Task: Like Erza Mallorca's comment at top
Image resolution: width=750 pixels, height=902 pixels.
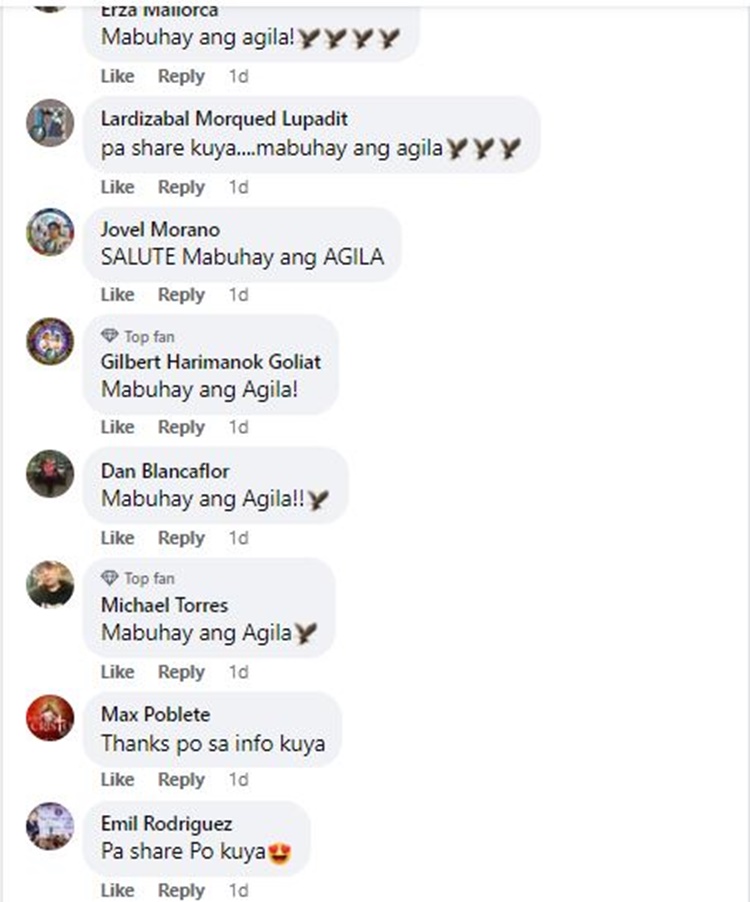Action: click(x=117, y=76)
